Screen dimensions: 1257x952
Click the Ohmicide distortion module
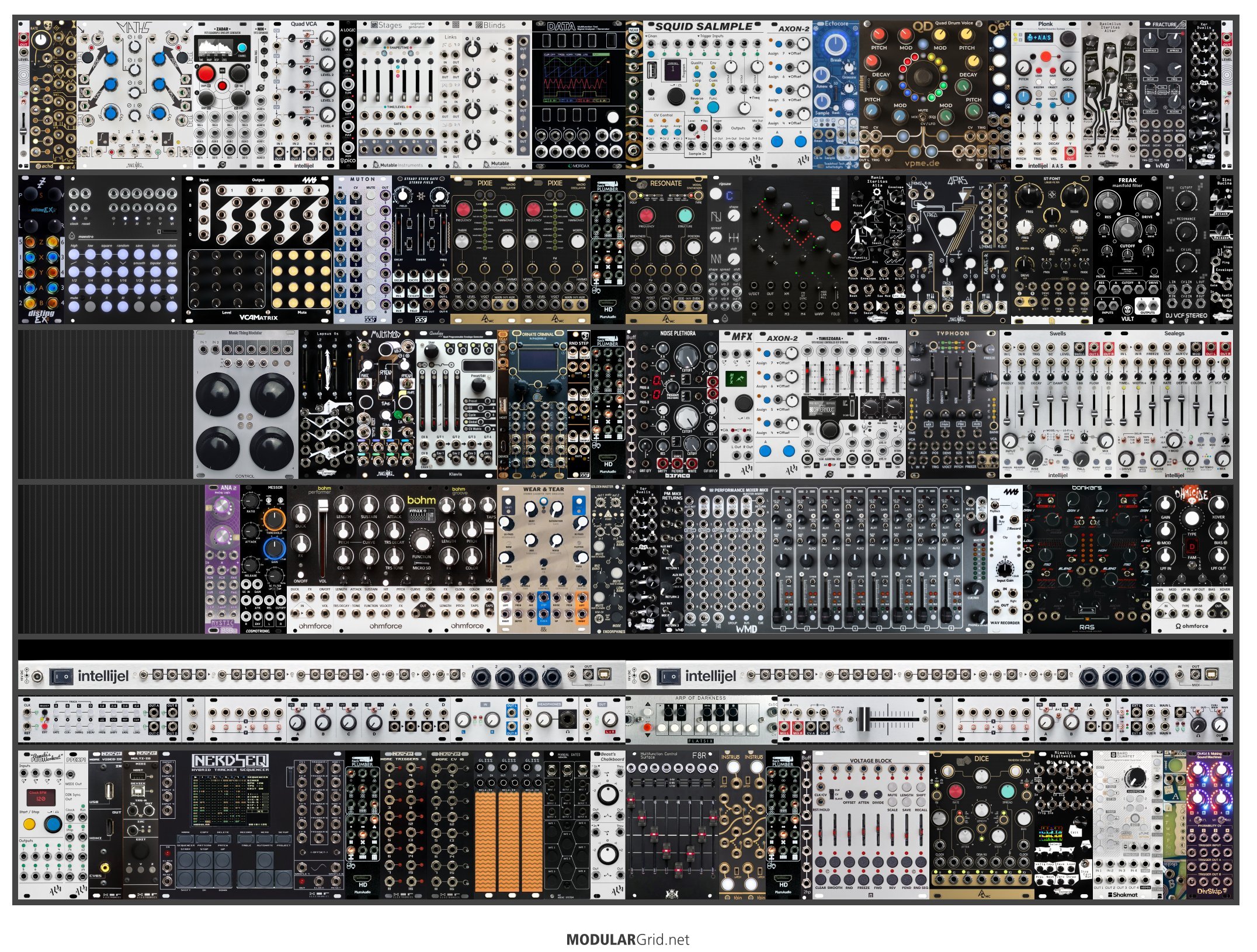point(1192,559)
